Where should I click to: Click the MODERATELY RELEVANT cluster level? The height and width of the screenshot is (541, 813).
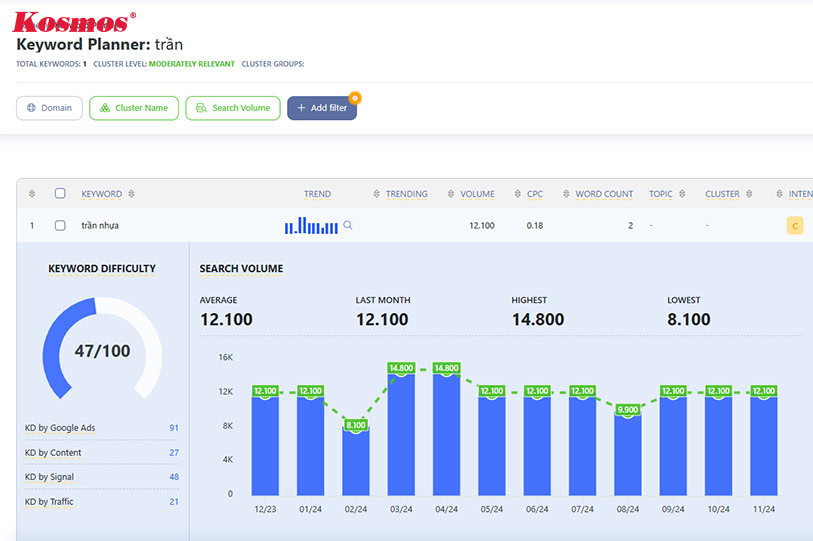point(192,64)
